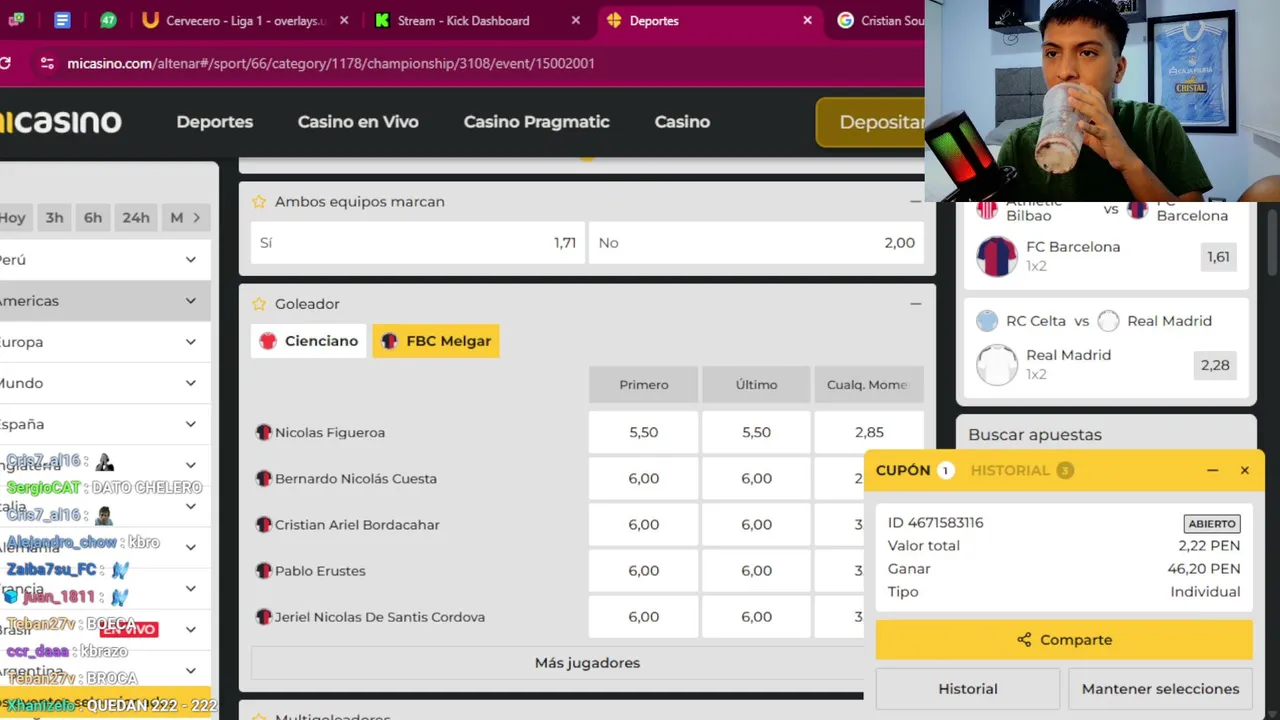The width and height of the screenshot is (1280, 720).
Task: Pick Nicolas Figueroa Último odds 5,50
Action: [756, 432]
